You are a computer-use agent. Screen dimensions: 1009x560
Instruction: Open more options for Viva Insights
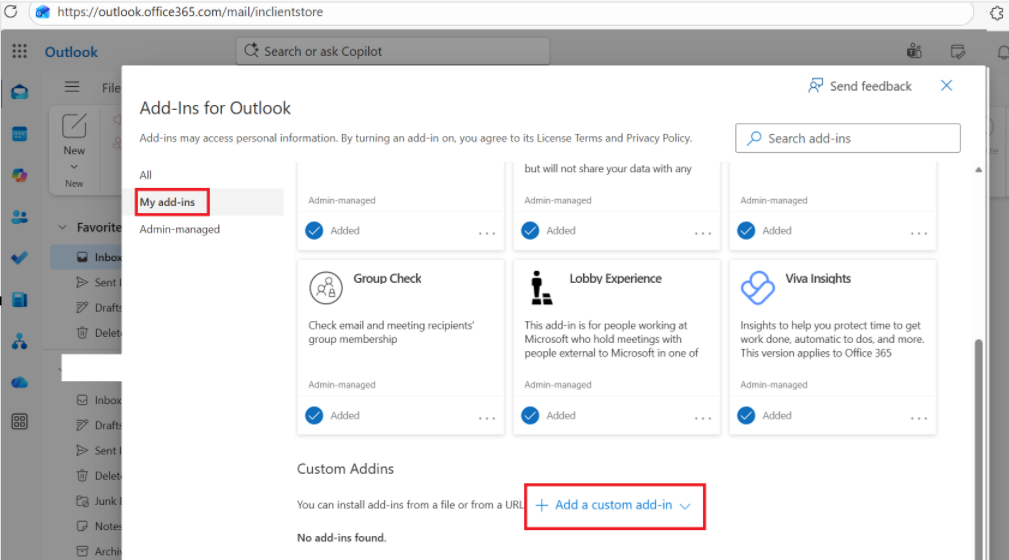pos(919,418)
